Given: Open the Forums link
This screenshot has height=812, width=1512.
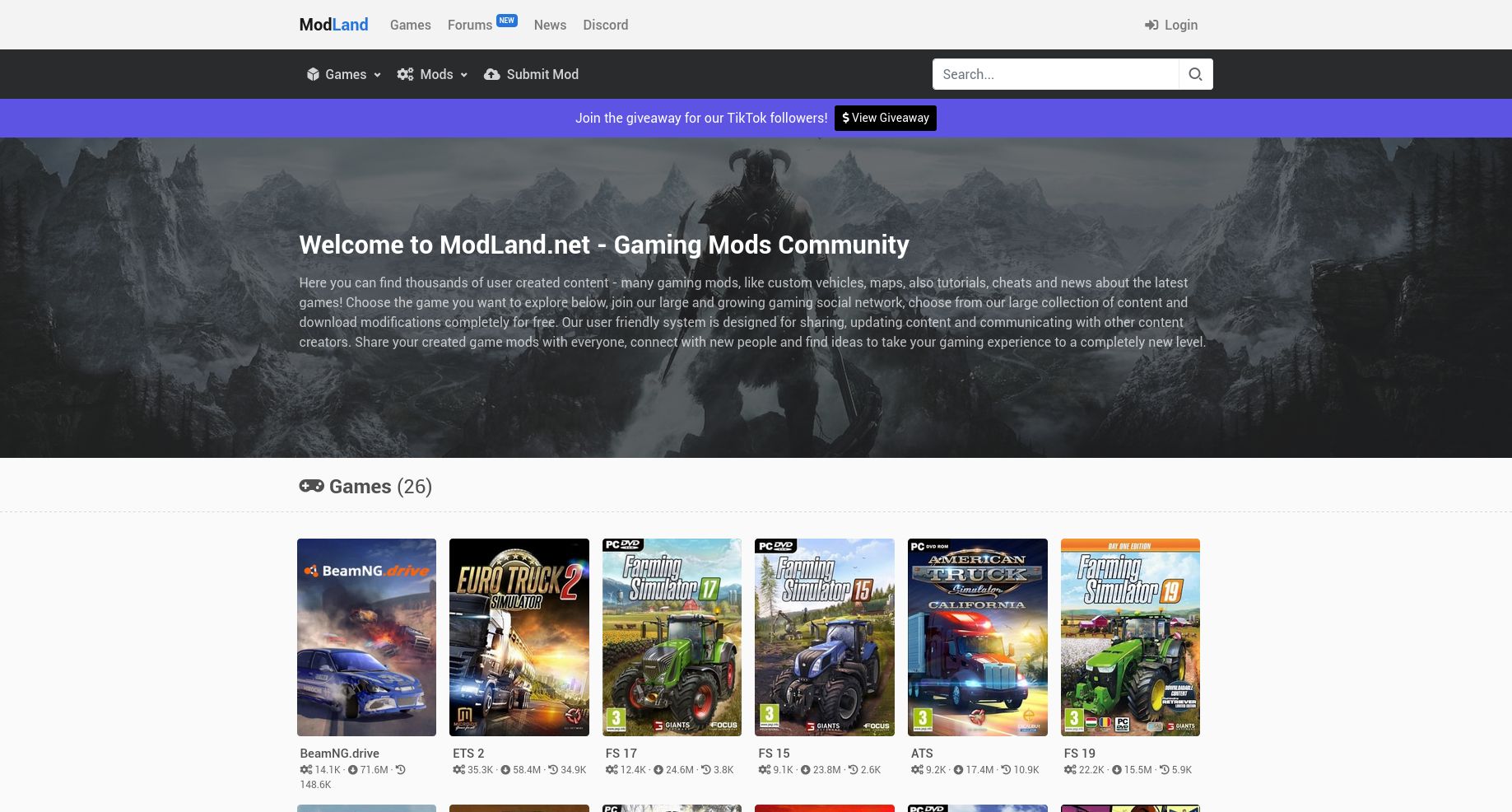Looking at the screenshot, I should click(470, 25).
